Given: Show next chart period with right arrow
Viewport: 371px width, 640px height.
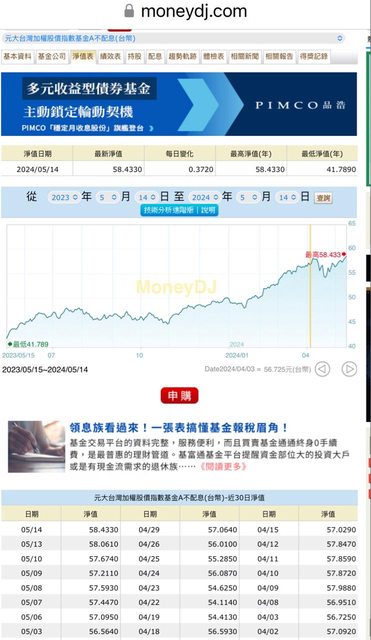Looking at the screenshot, I should tap(349, 369).
